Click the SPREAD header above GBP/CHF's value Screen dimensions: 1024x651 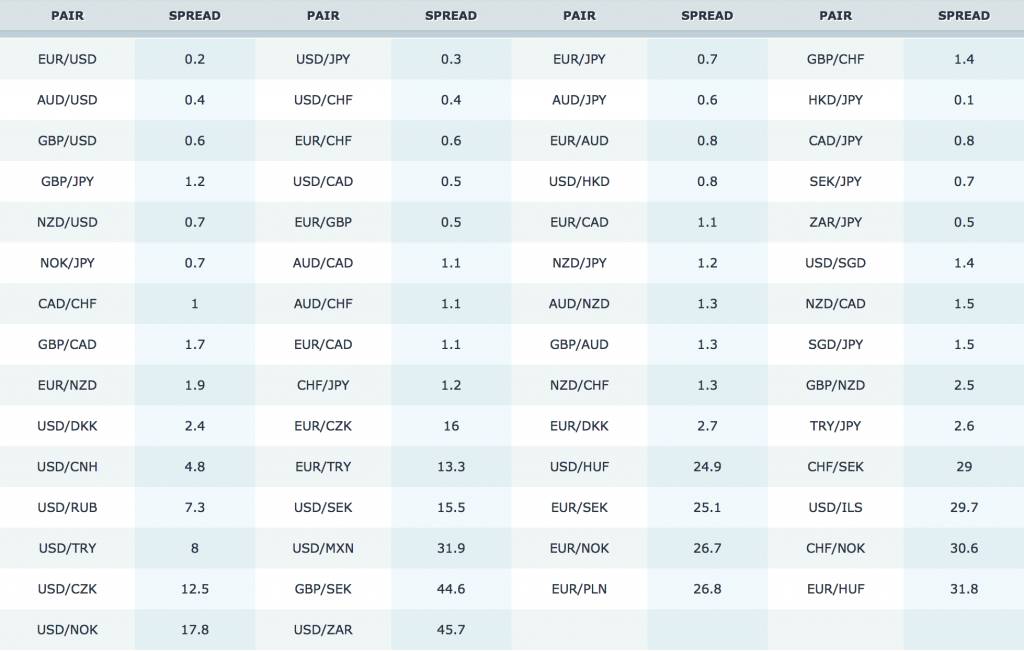click(964, 16)
